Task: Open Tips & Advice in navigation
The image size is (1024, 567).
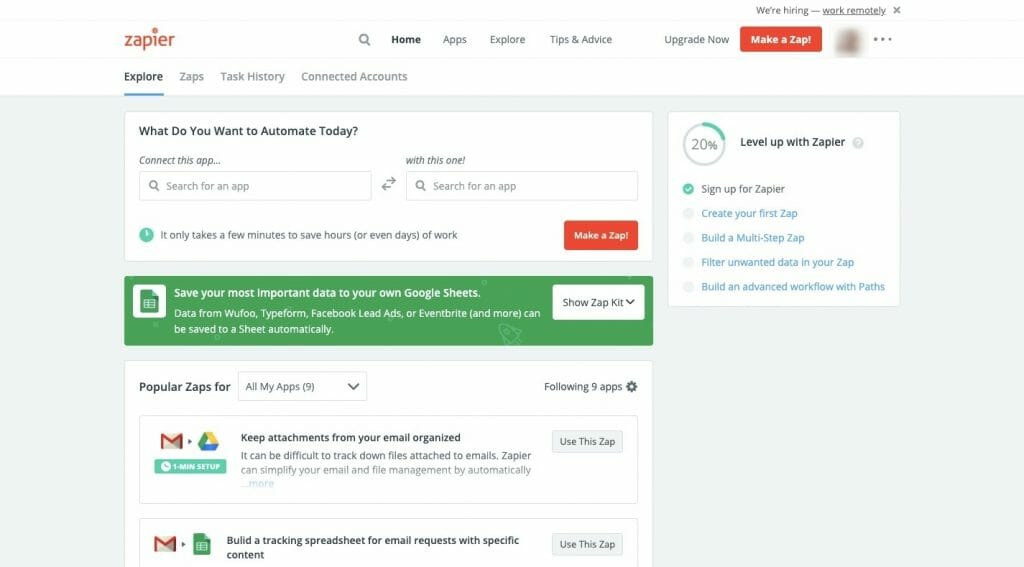Action: point(581,40)
